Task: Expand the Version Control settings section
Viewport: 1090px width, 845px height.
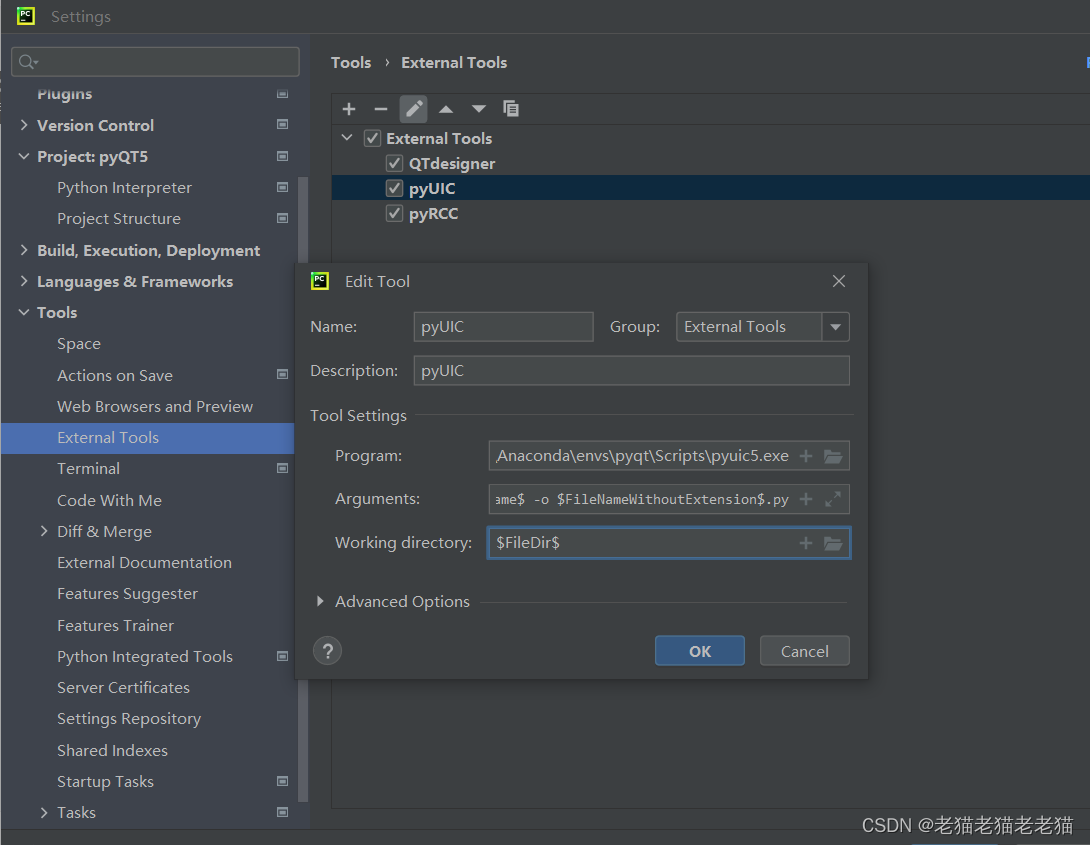Action: point(24,125)
